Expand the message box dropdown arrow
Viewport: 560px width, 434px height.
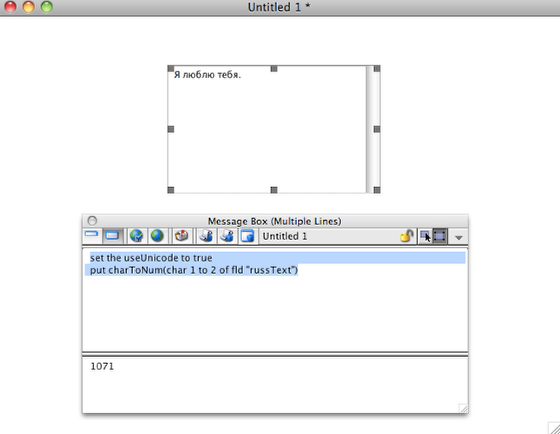(459, 238)
